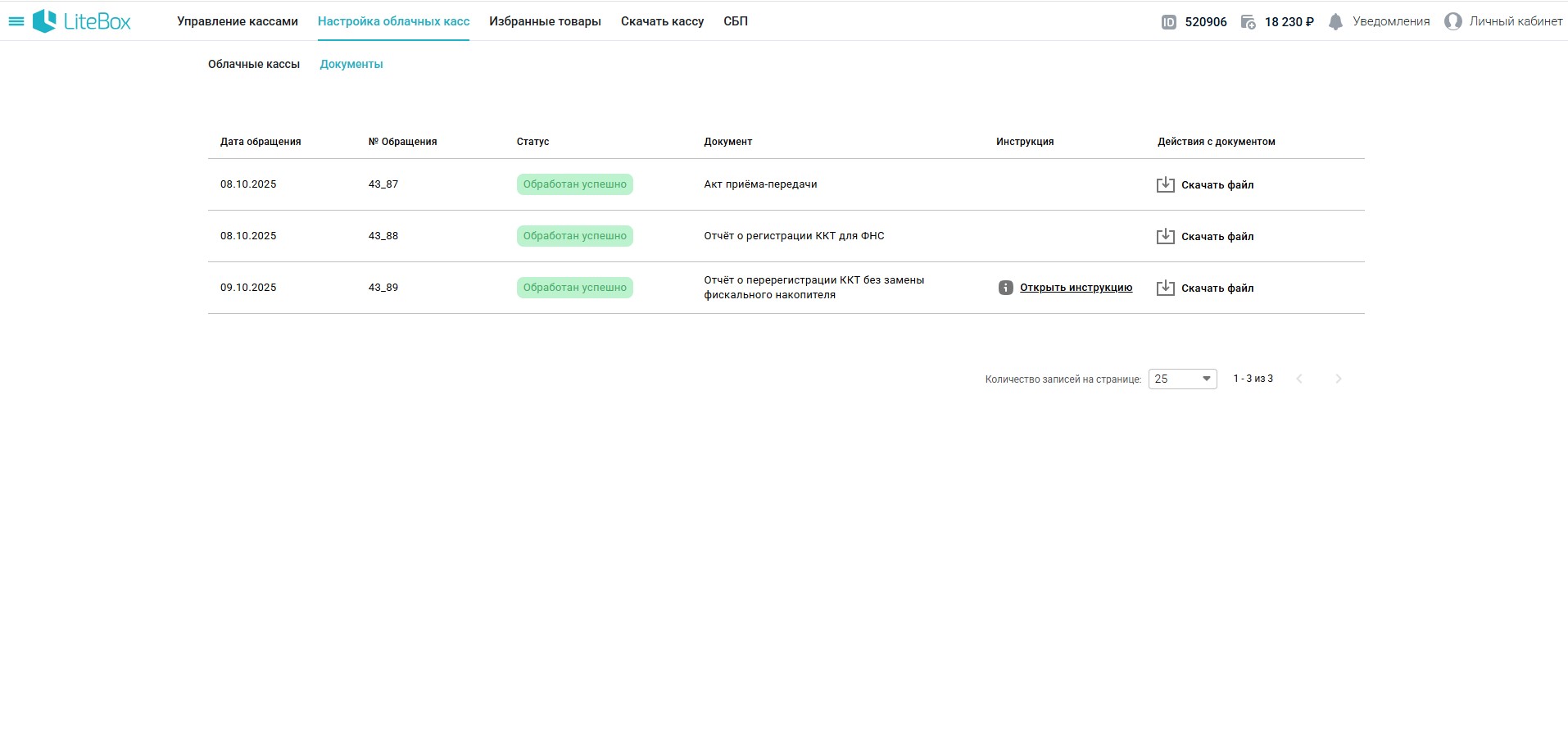Click Скачать файл for request 43_89
The height and width of the screenshot is (731, 1568).
[1217, 288]
